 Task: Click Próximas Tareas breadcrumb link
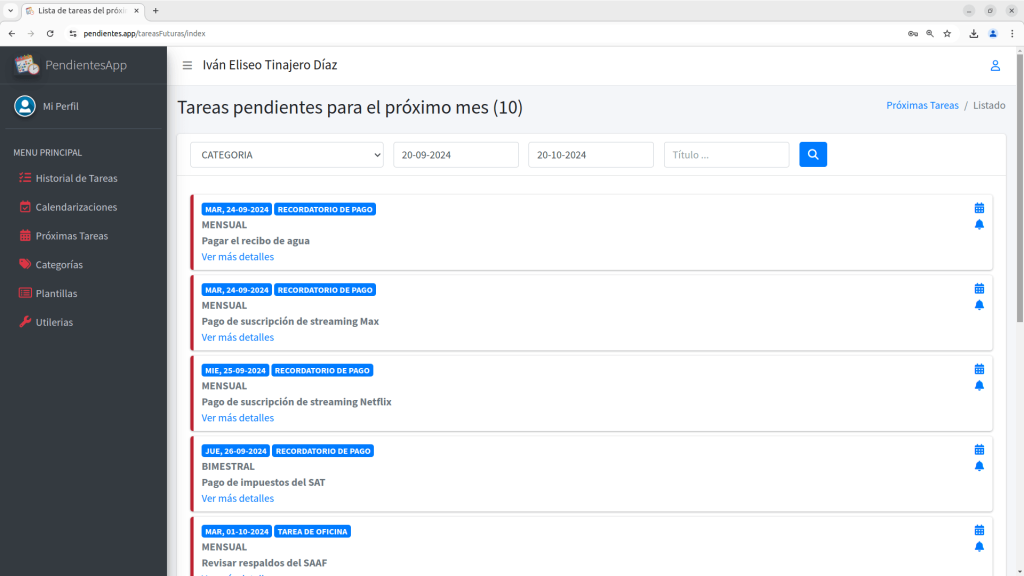[922, 105]
